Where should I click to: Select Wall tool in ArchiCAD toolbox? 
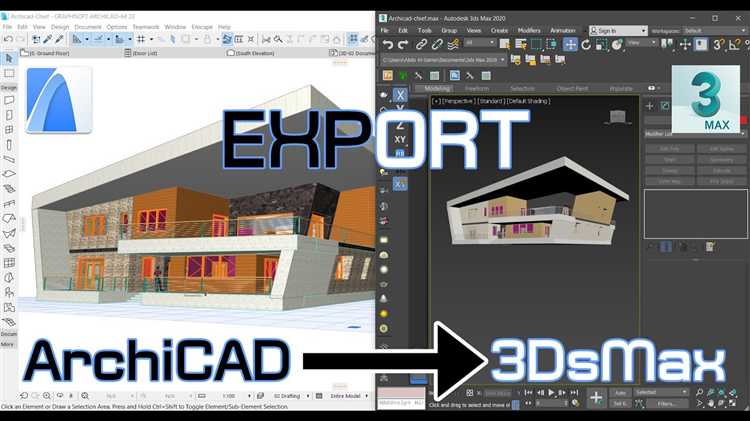(9, 100)
